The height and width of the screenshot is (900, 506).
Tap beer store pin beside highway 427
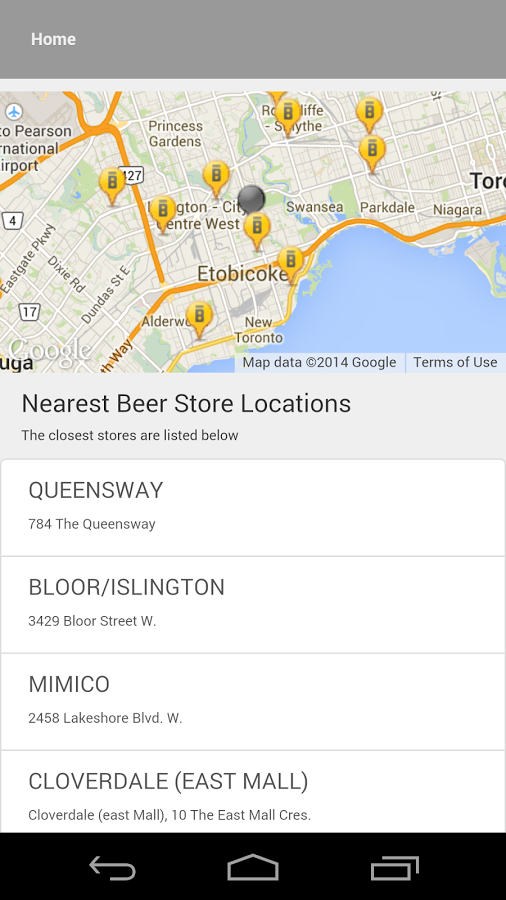pos(112,187)
